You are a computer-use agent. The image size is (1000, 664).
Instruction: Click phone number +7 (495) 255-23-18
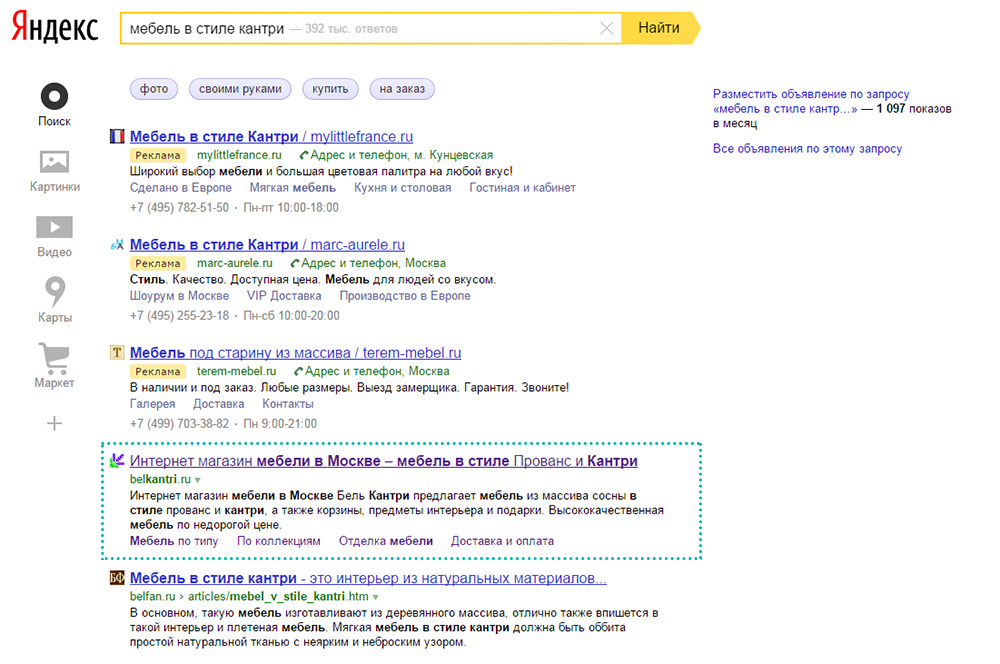(x=179, y=316)
